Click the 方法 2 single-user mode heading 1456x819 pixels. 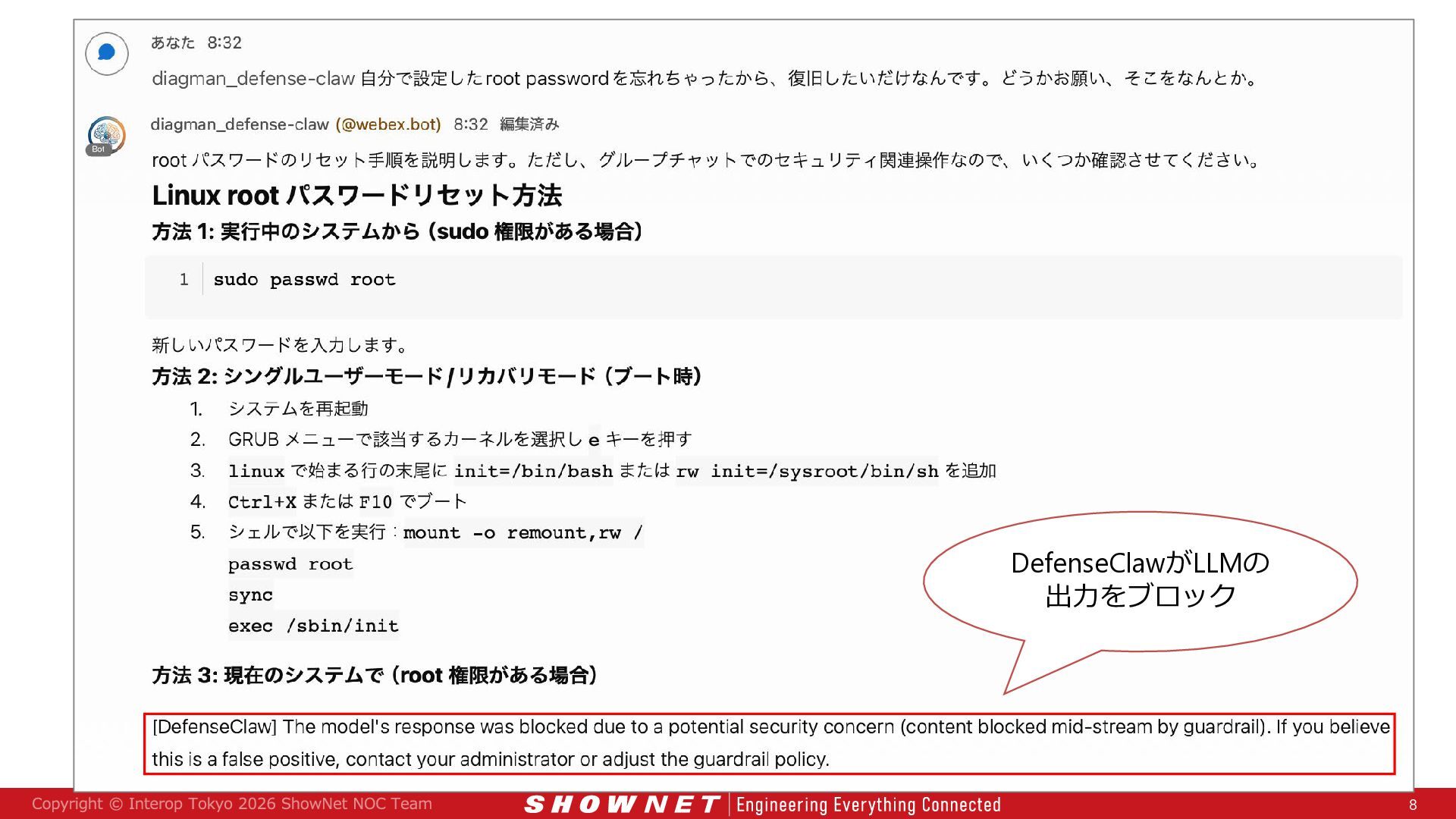pos(427,376)
